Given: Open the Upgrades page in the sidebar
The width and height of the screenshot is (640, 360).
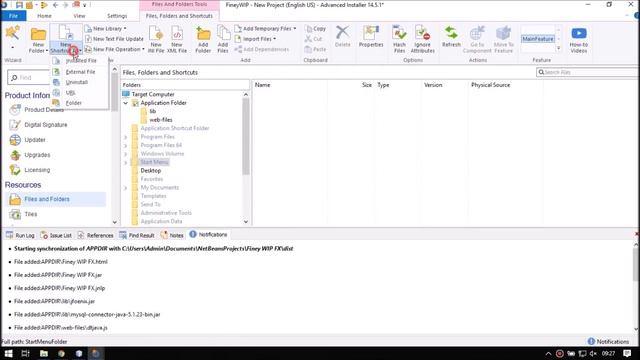Looking at the screenshot, I should point(30,155).
